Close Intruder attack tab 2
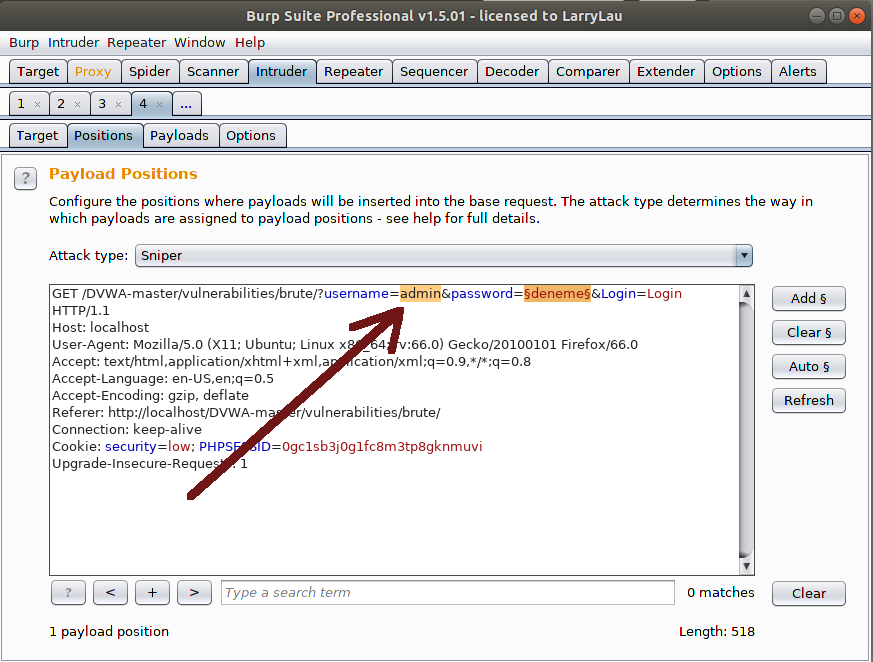Image resolution: width=873 pixels, height=662 pixels. (77, 104)
